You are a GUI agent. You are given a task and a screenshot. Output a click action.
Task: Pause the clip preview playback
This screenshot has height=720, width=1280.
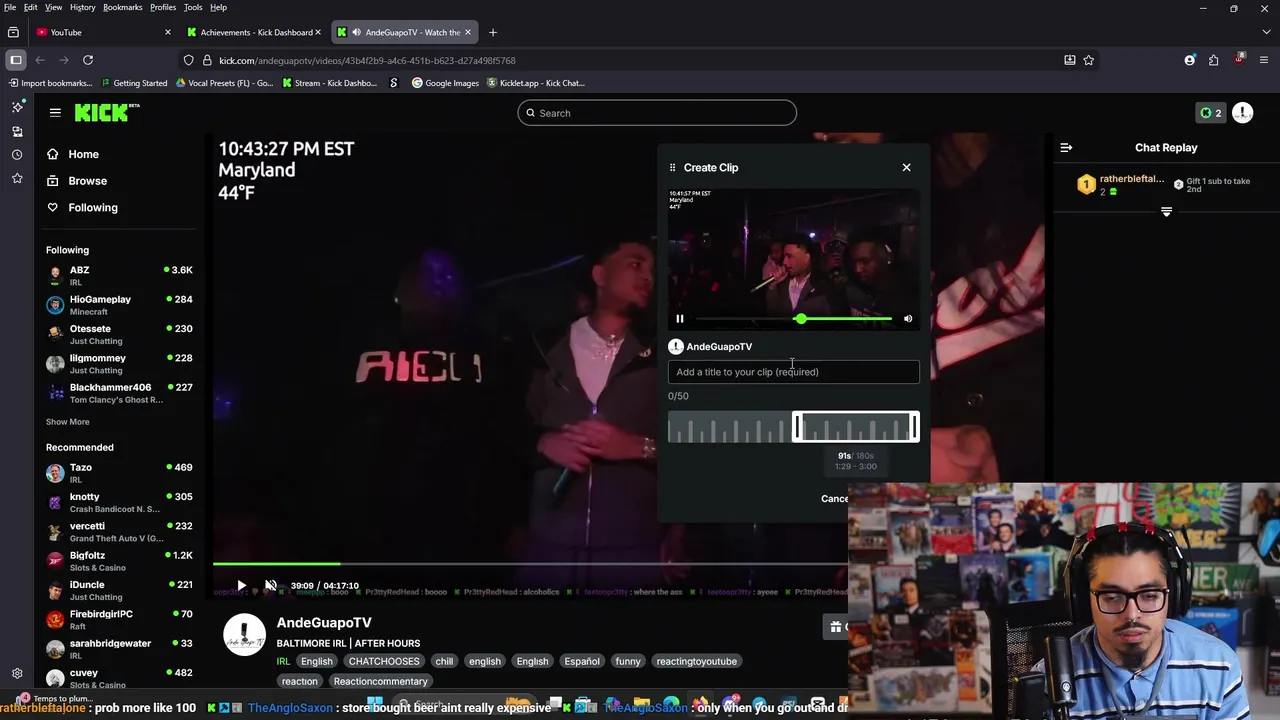[x=680, y=319]
